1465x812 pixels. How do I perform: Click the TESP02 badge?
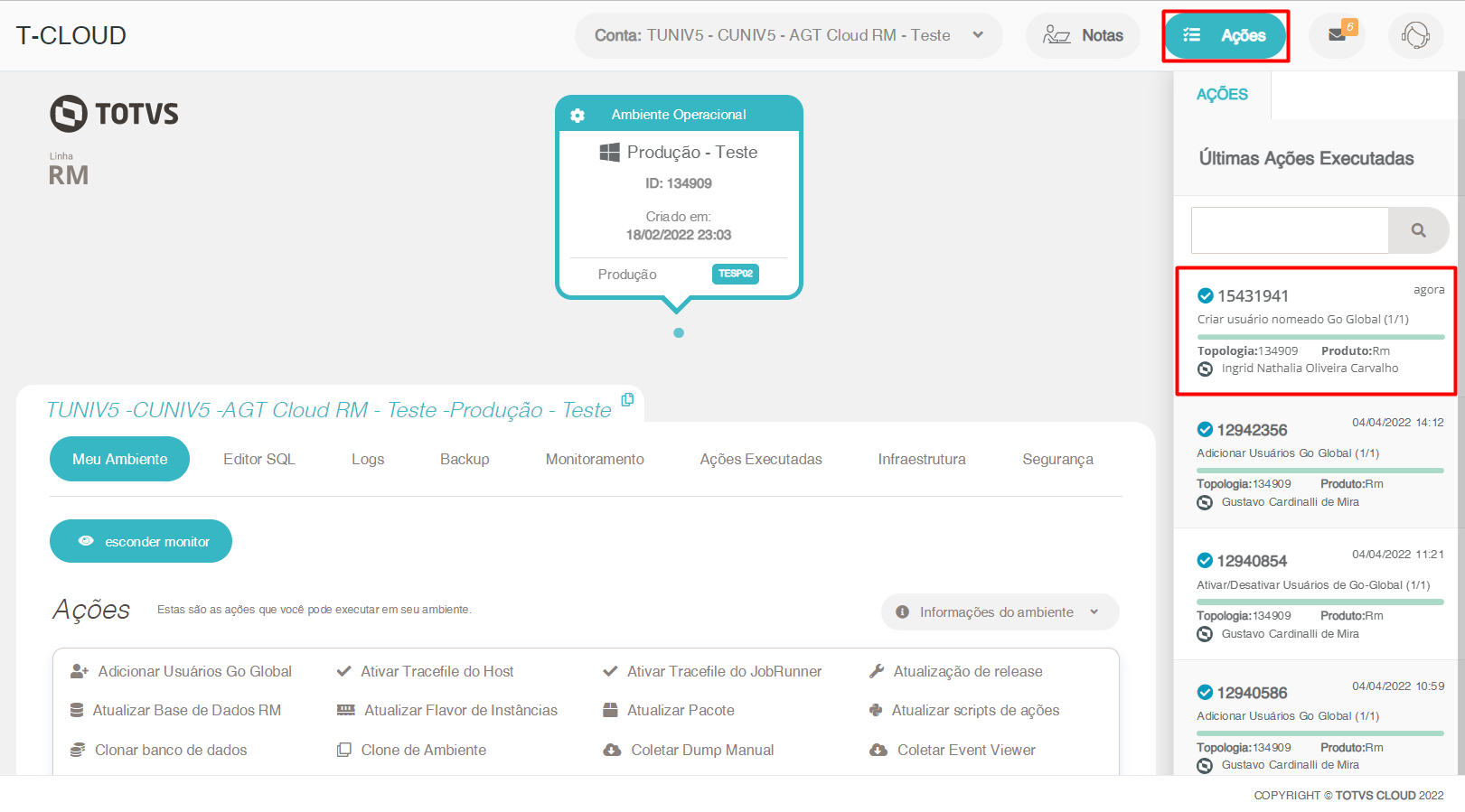tap(736, 274)
